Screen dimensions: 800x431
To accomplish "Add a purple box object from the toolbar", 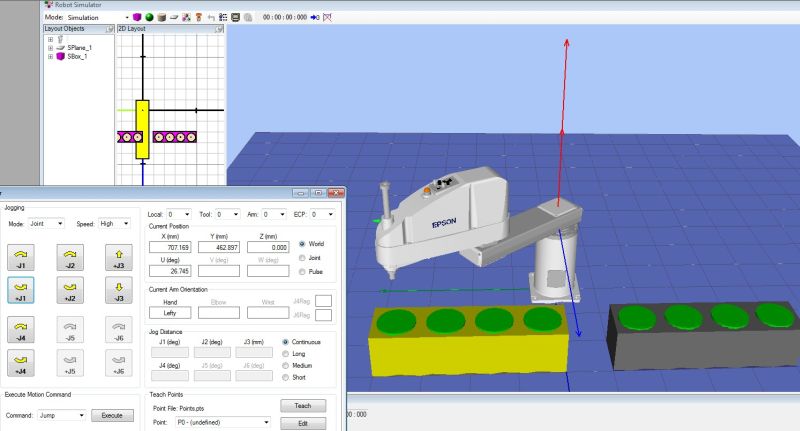I will click(x=137, y=17).
